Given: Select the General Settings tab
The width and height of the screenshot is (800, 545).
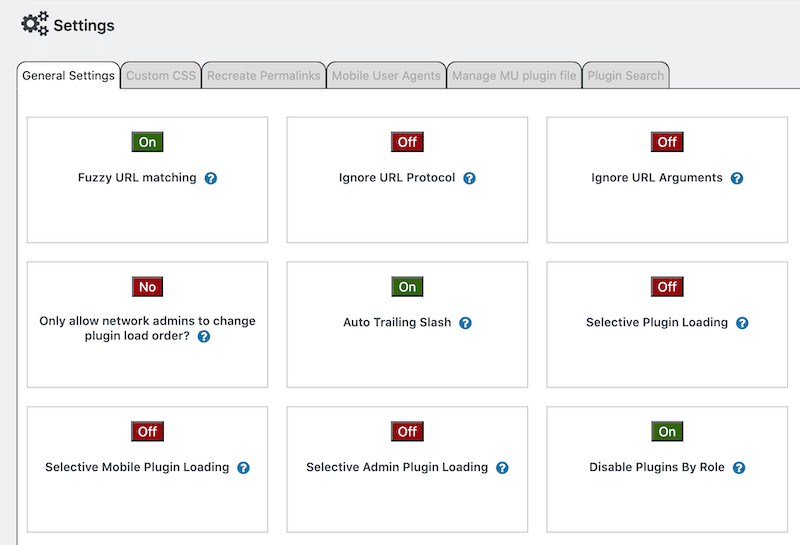Looking at the screenshot, I should pyautogui.click(x=68, y=76).
